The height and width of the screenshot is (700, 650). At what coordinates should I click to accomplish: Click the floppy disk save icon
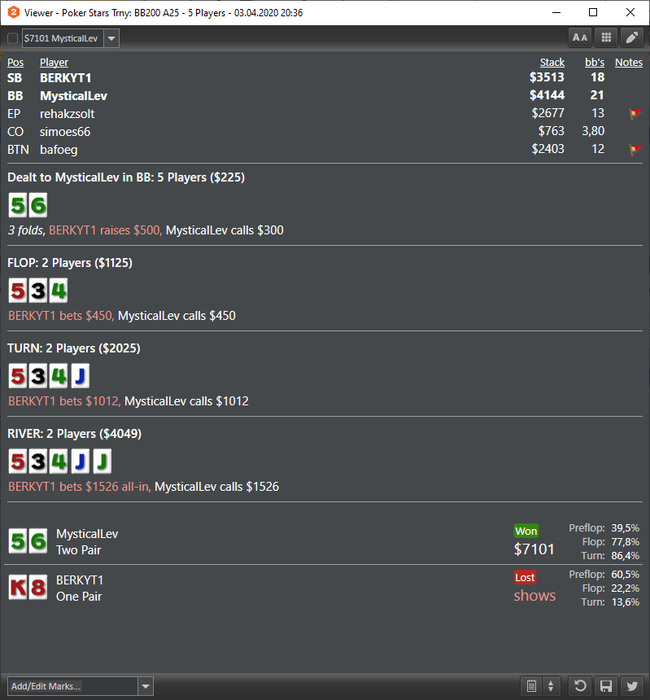tap(606, 686)
